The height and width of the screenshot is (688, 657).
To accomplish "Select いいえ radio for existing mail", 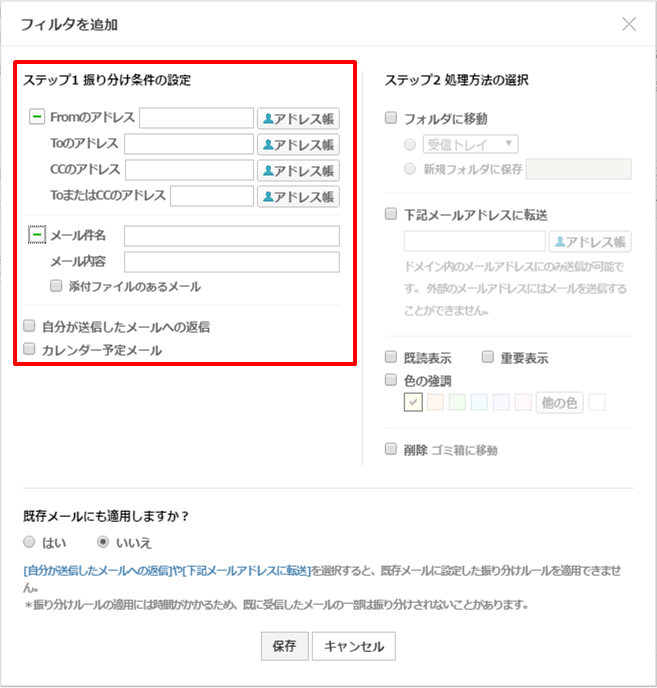I will pos(103,542).
